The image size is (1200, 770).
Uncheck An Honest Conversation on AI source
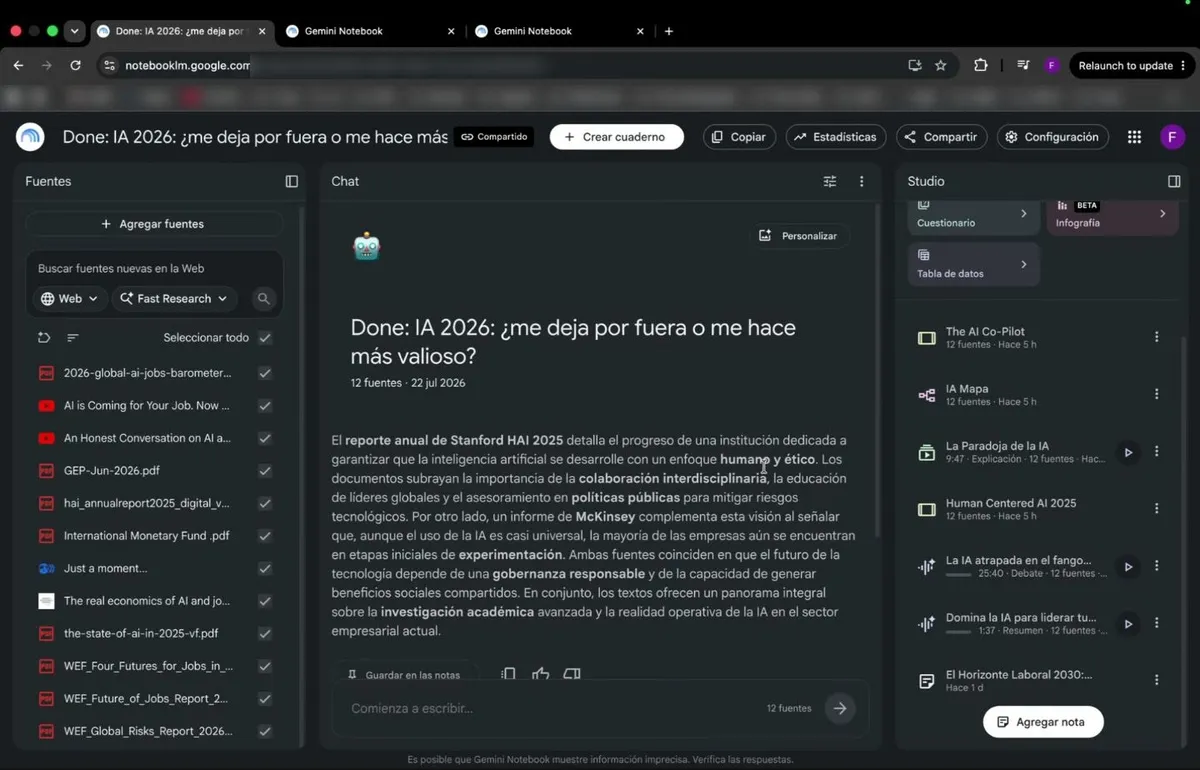(x=265, y=438)
